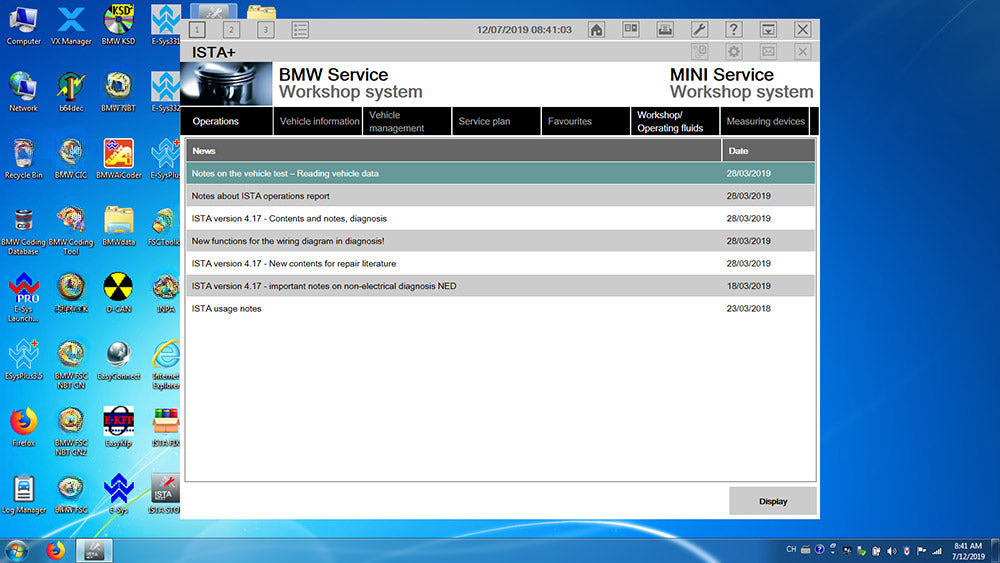The height and width of the screenshot is (563, 1000).
Task: Select session slot 3 toggle button
Action: point(265,30)
